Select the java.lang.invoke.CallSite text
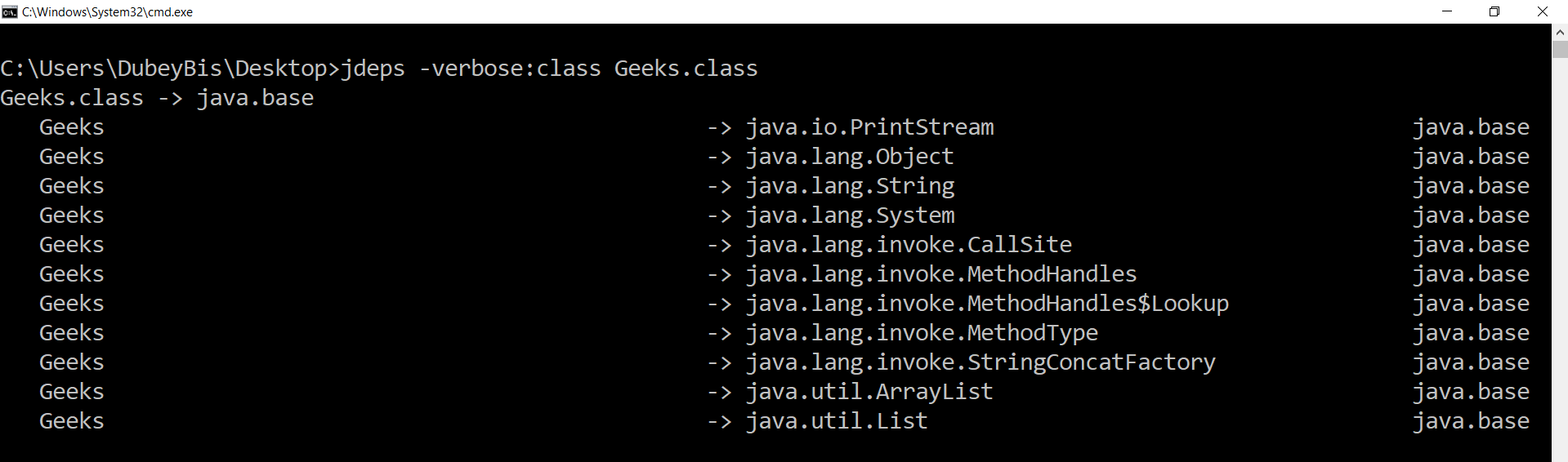The width and height of the screenshot is (1568, 462). click(909, 245)
